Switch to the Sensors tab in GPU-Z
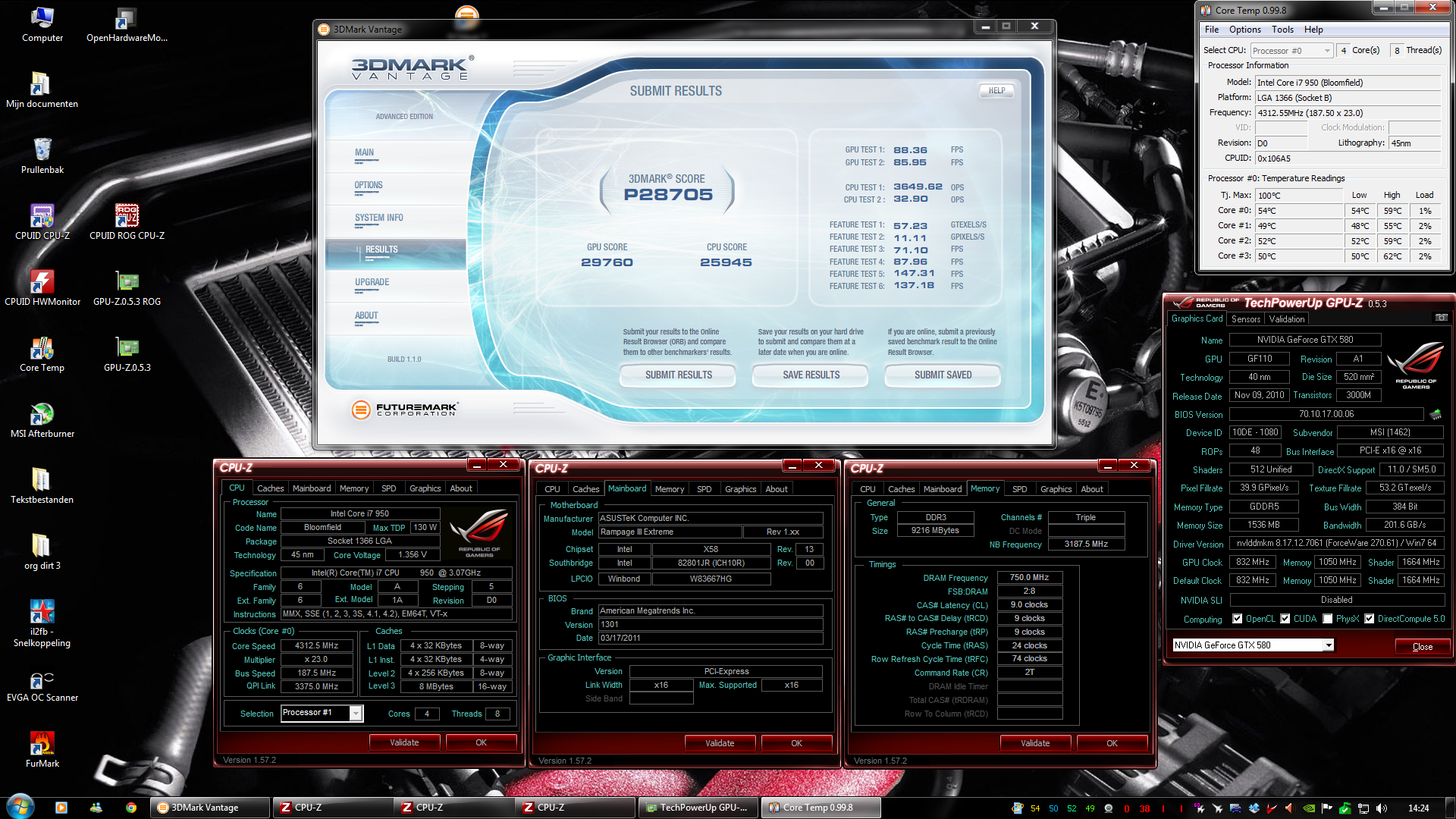 1246,319
